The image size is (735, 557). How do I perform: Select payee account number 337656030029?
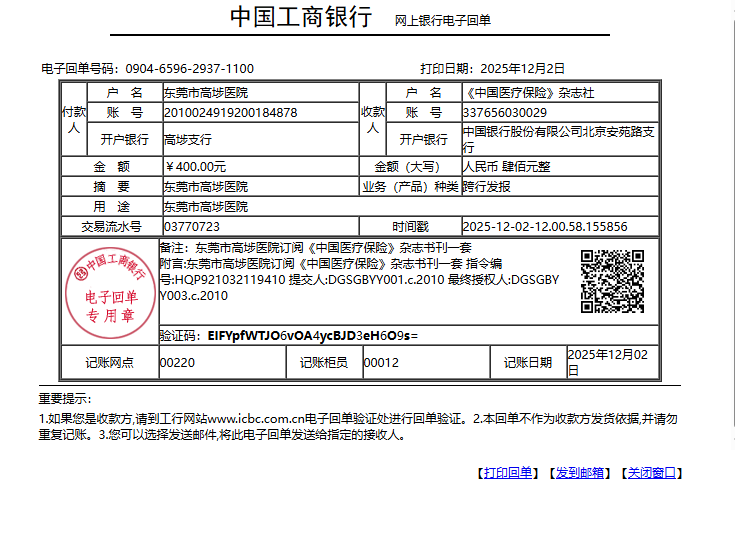[x=505, y=113]
